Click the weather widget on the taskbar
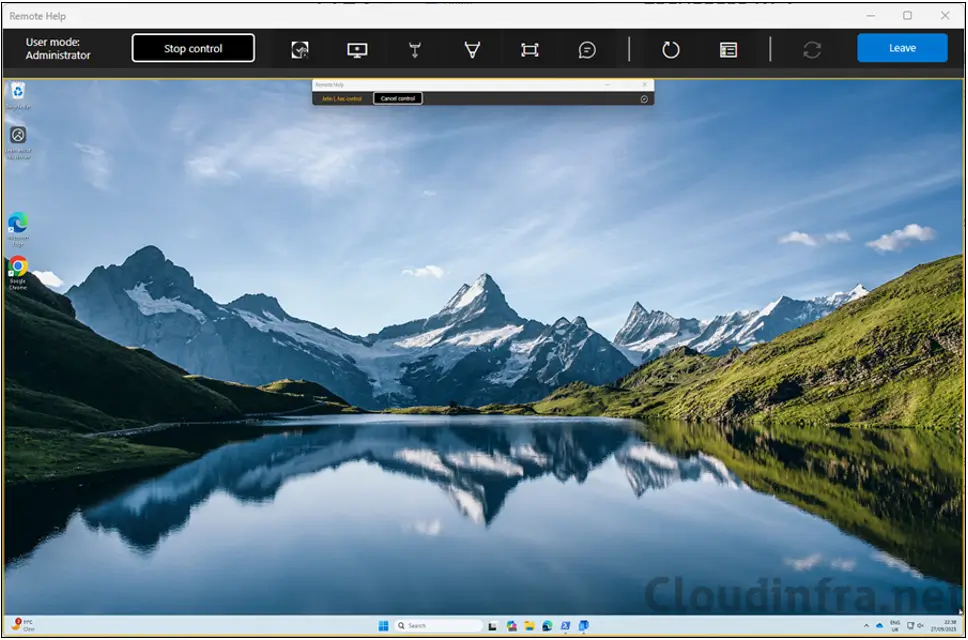The height and width of the screenshot is (640, 968). click(22, 626)
